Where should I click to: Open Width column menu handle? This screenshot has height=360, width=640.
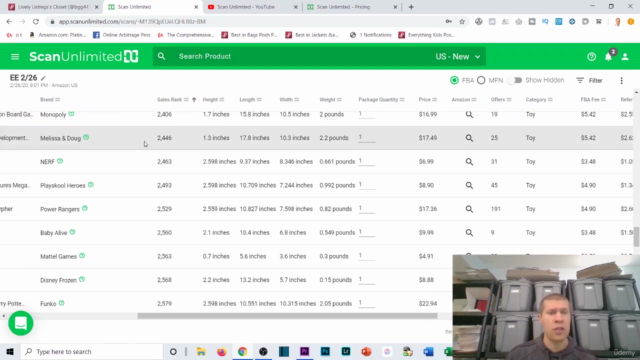point(297,100)
